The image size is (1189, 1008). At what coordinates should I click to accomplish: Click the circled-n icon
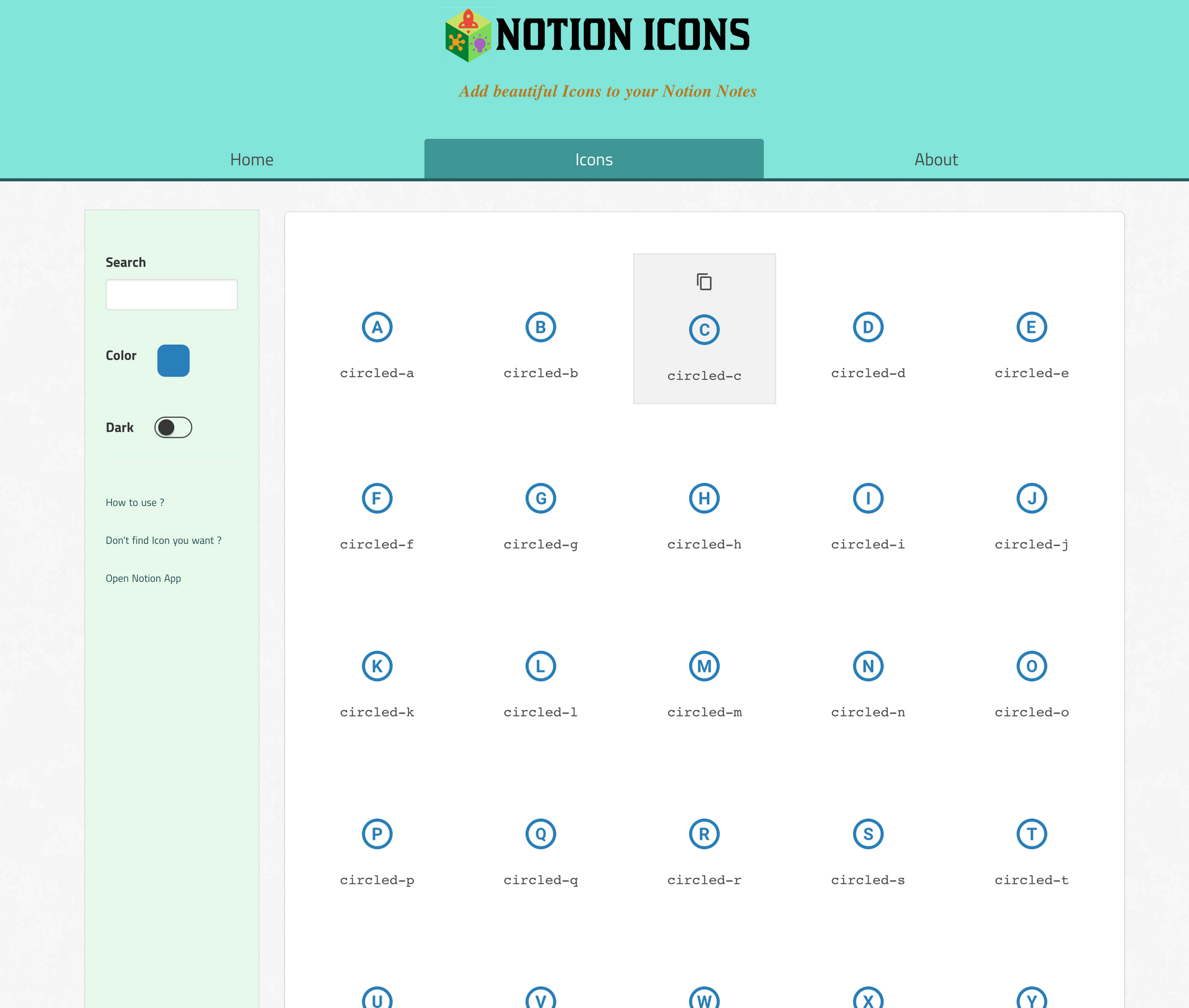[868, 666]
